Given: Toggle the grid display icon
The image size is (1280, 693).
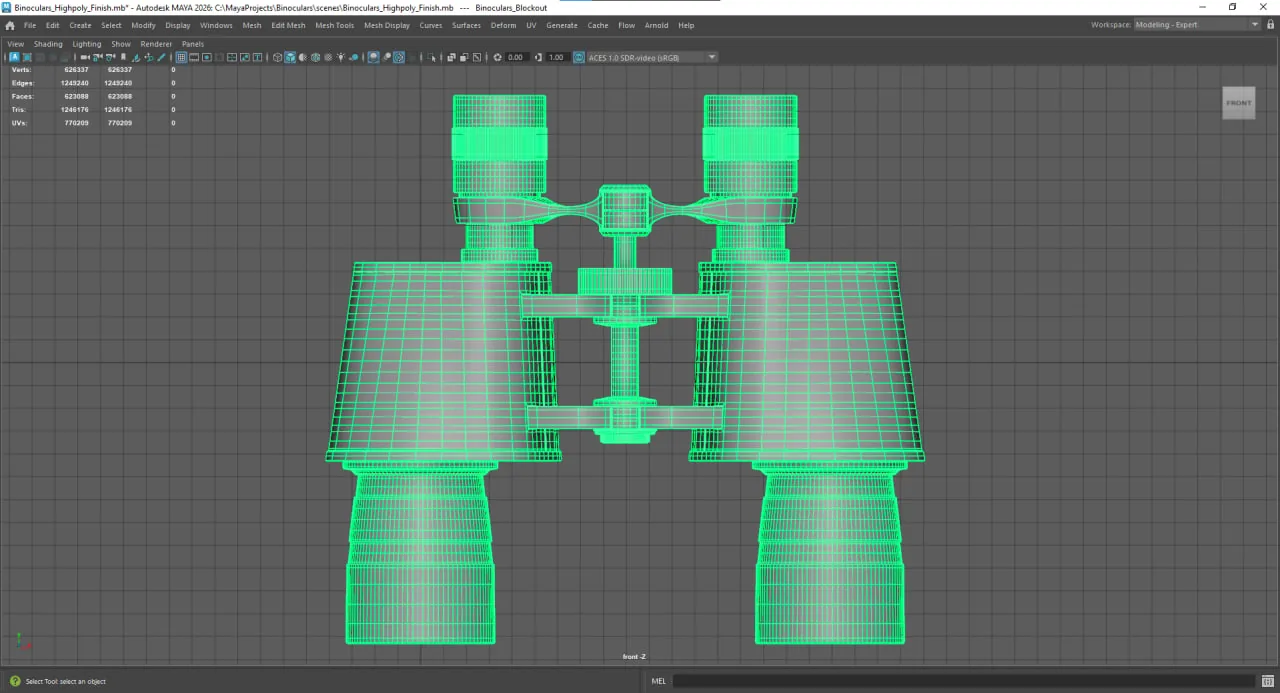Looking at the screenshot, I should click(x=181, y=57).
